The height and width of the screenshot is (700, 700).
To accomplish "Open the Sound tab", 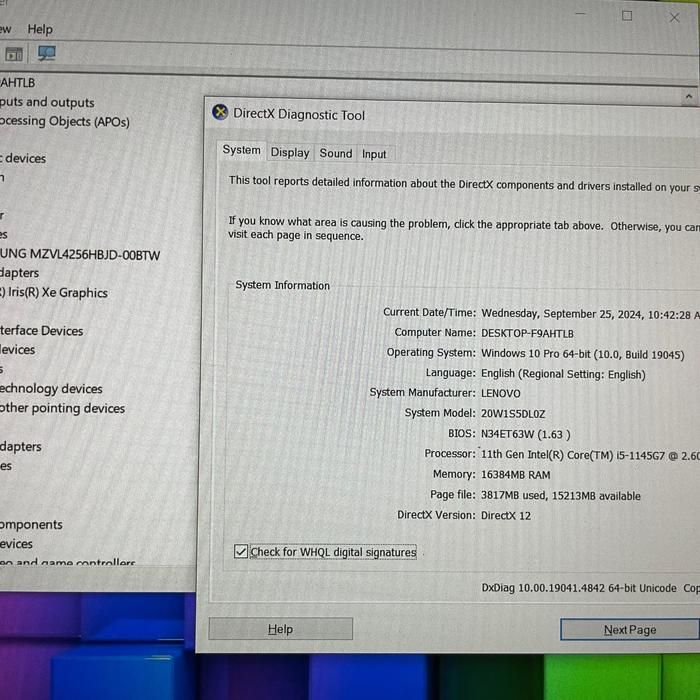I will click(335, 153).
